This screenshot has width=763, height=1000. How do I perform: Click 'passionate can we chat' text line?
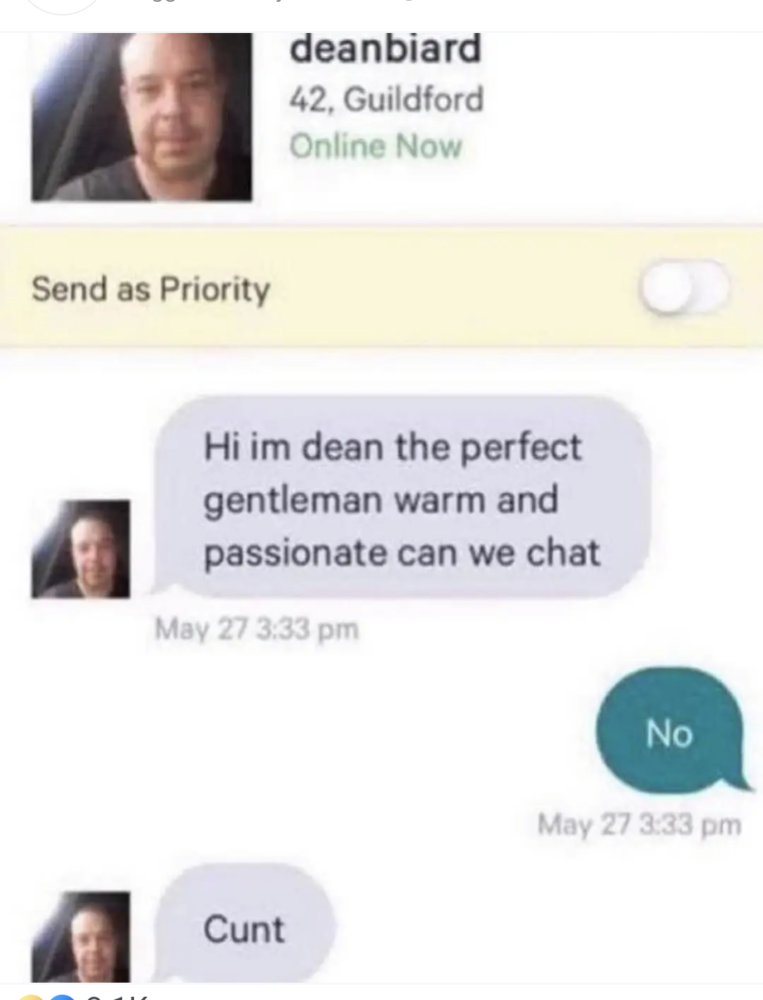[402, 552]
